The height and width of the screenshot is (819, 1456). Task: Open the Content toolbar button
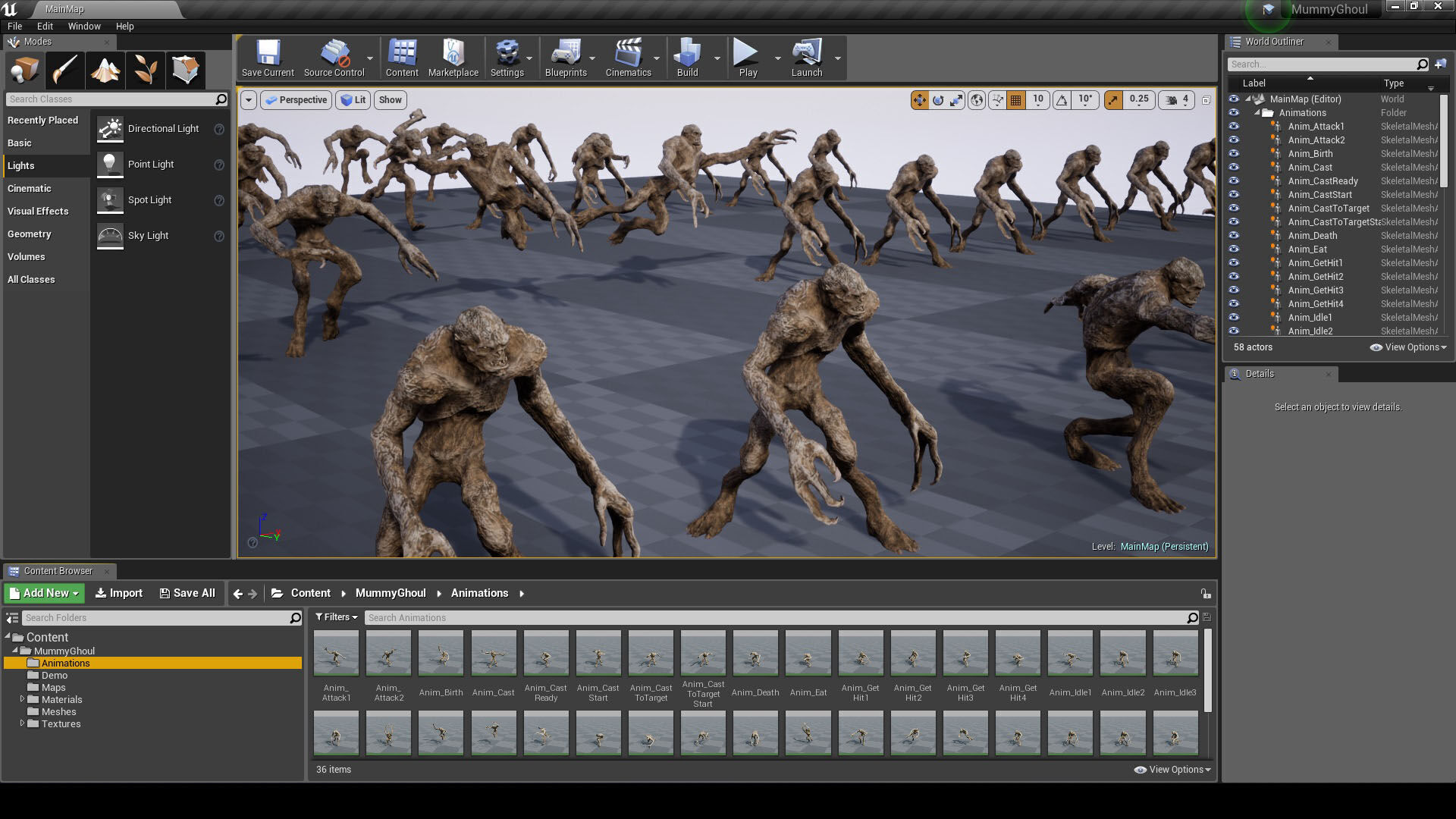pyautogui.click(x=402, y=58)
